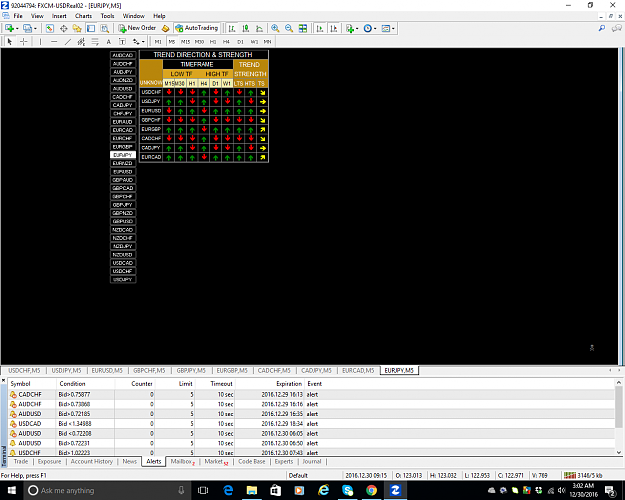Open the Periods clock icon

(368, 28)
